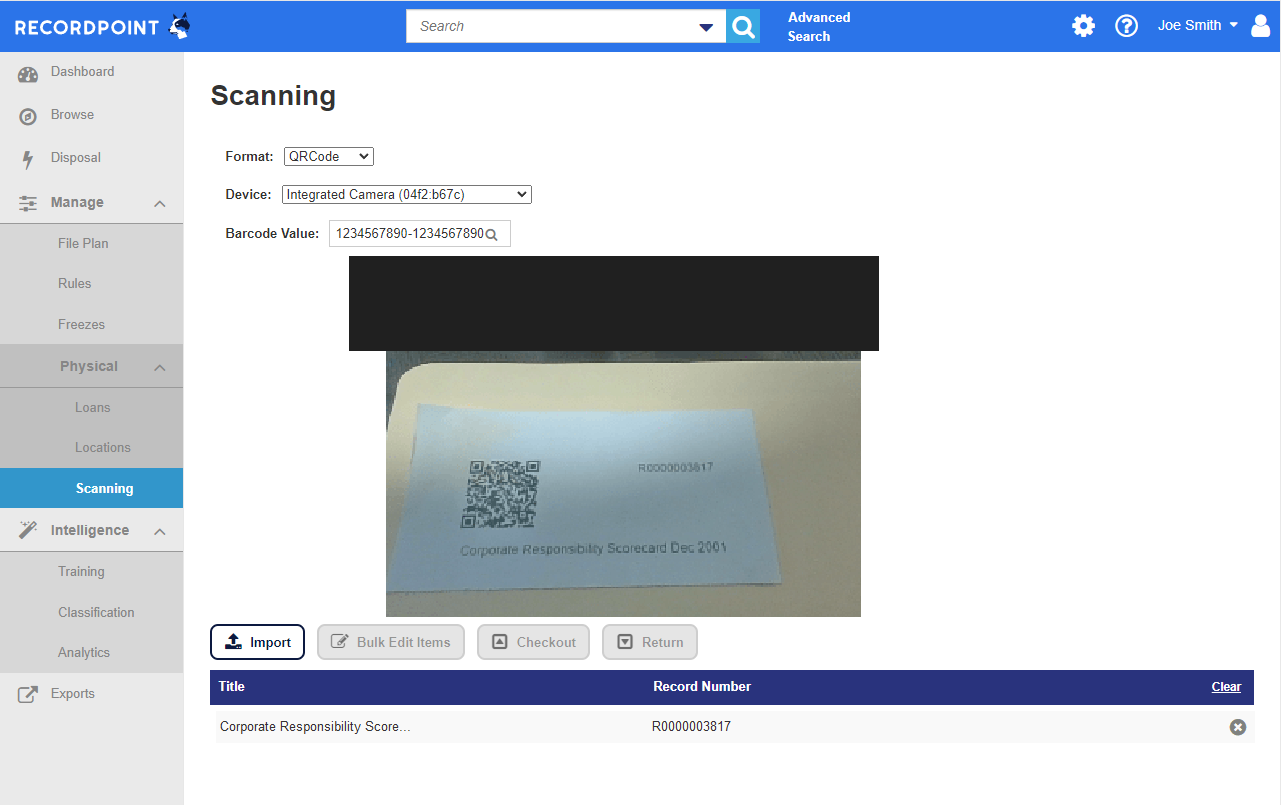Click the RecordPoint logo
1281x805 pixels.
pos(102,27)
